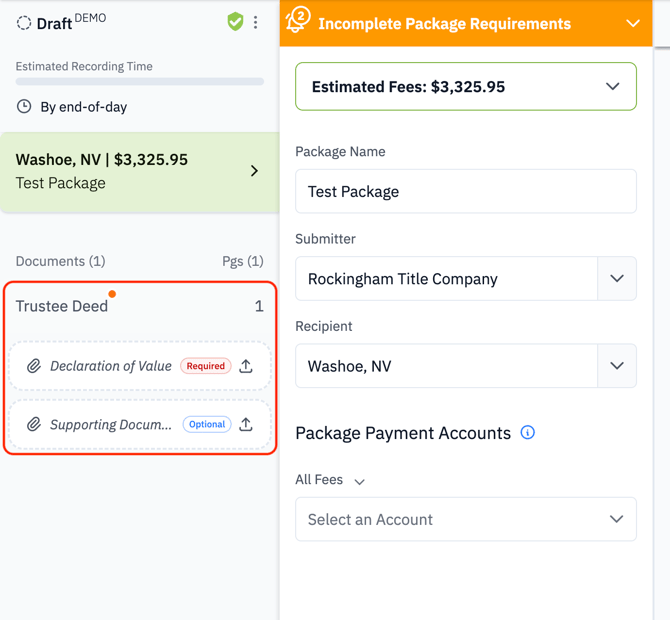Click the info icon by Package Payment Accounts
Image resolution: width=670 pixels, height=620 pixels.
527,432
